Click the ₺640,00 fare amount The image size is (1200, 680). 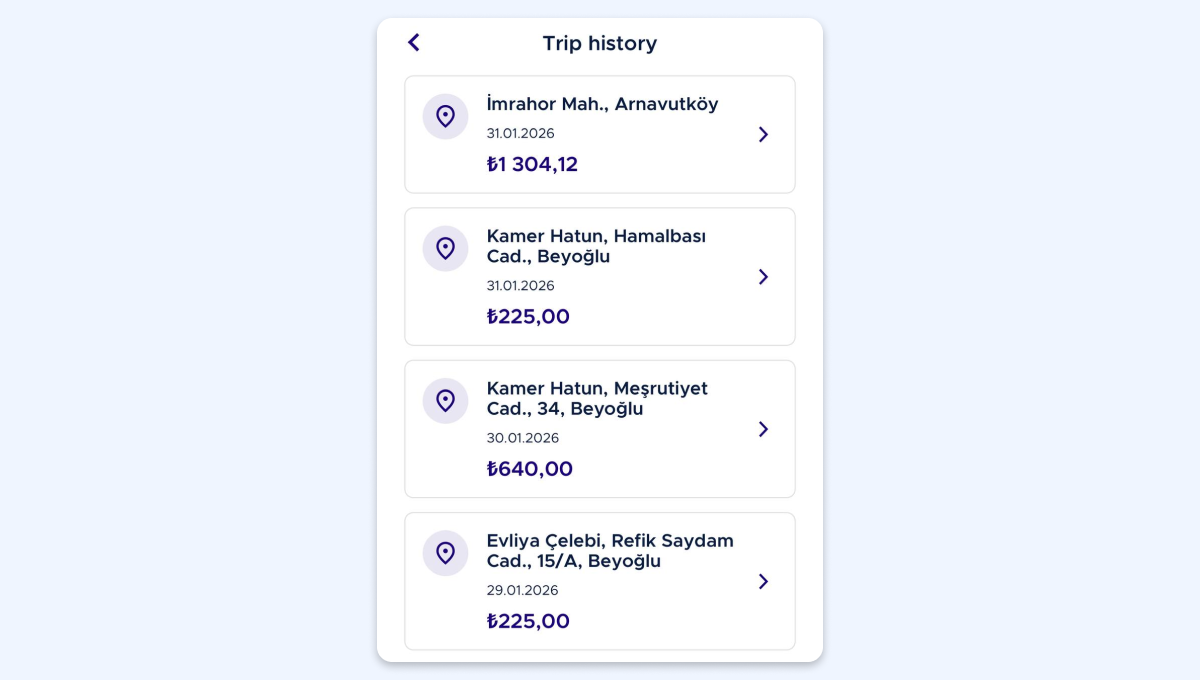(529, 469)
